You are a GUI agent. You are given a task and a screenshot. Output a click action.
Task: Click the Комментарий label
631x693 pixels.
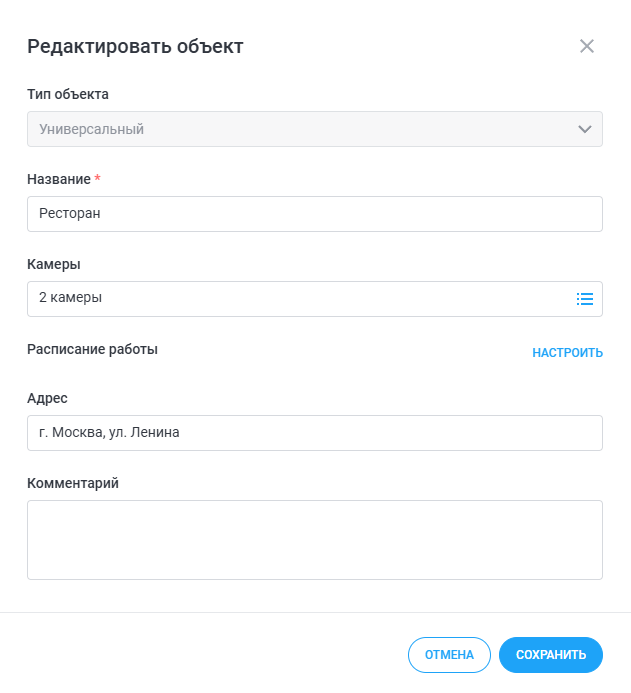[73, 483]
